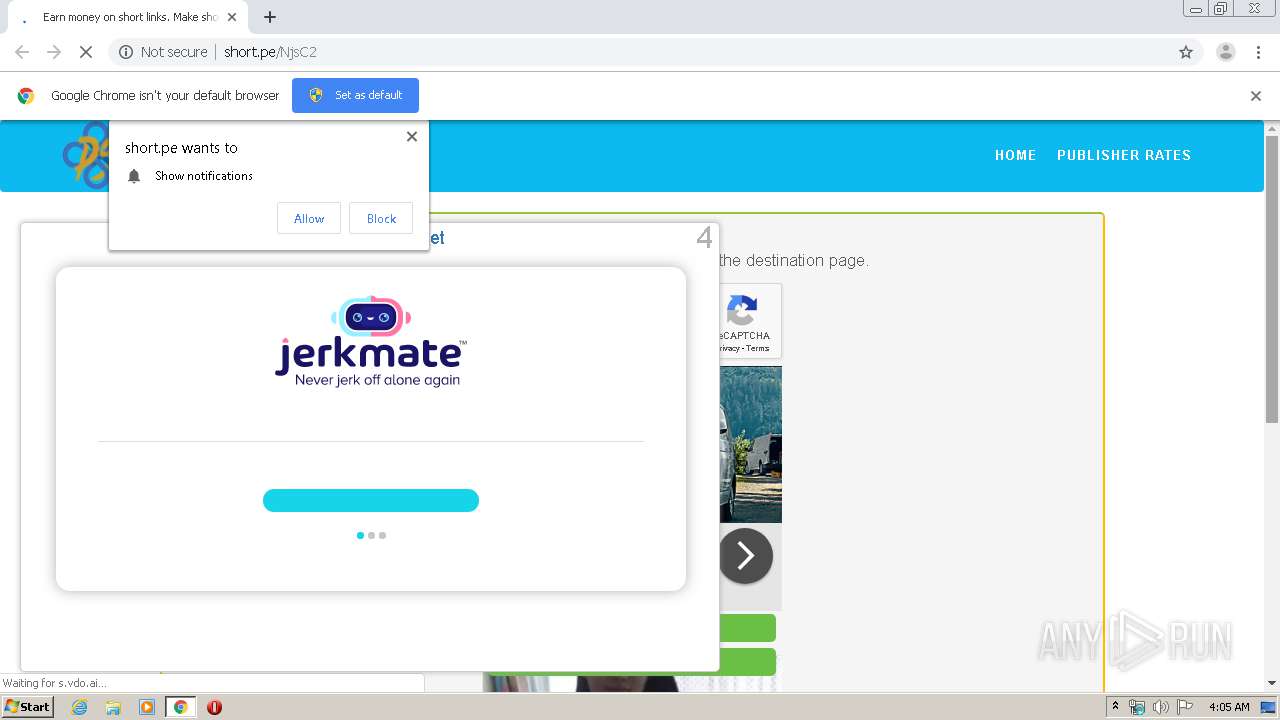Click the network tray icon
The image size is (1280, 720).
1137,707
